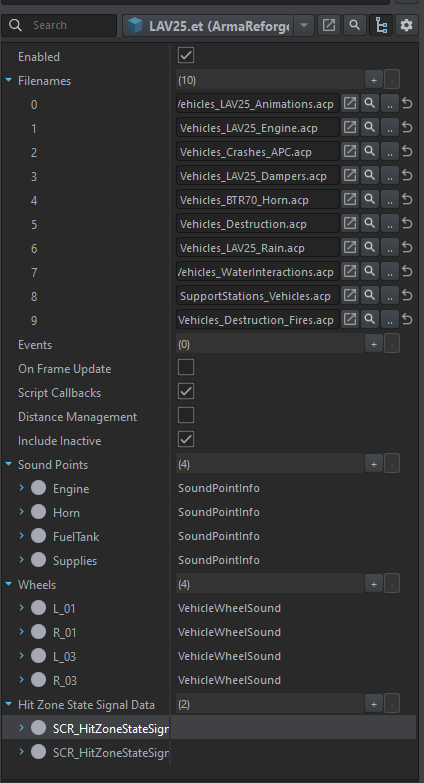Open the LAV25.et prefab dropdown arrow
The height and width of the screenshot is (783, 424).
304,25
